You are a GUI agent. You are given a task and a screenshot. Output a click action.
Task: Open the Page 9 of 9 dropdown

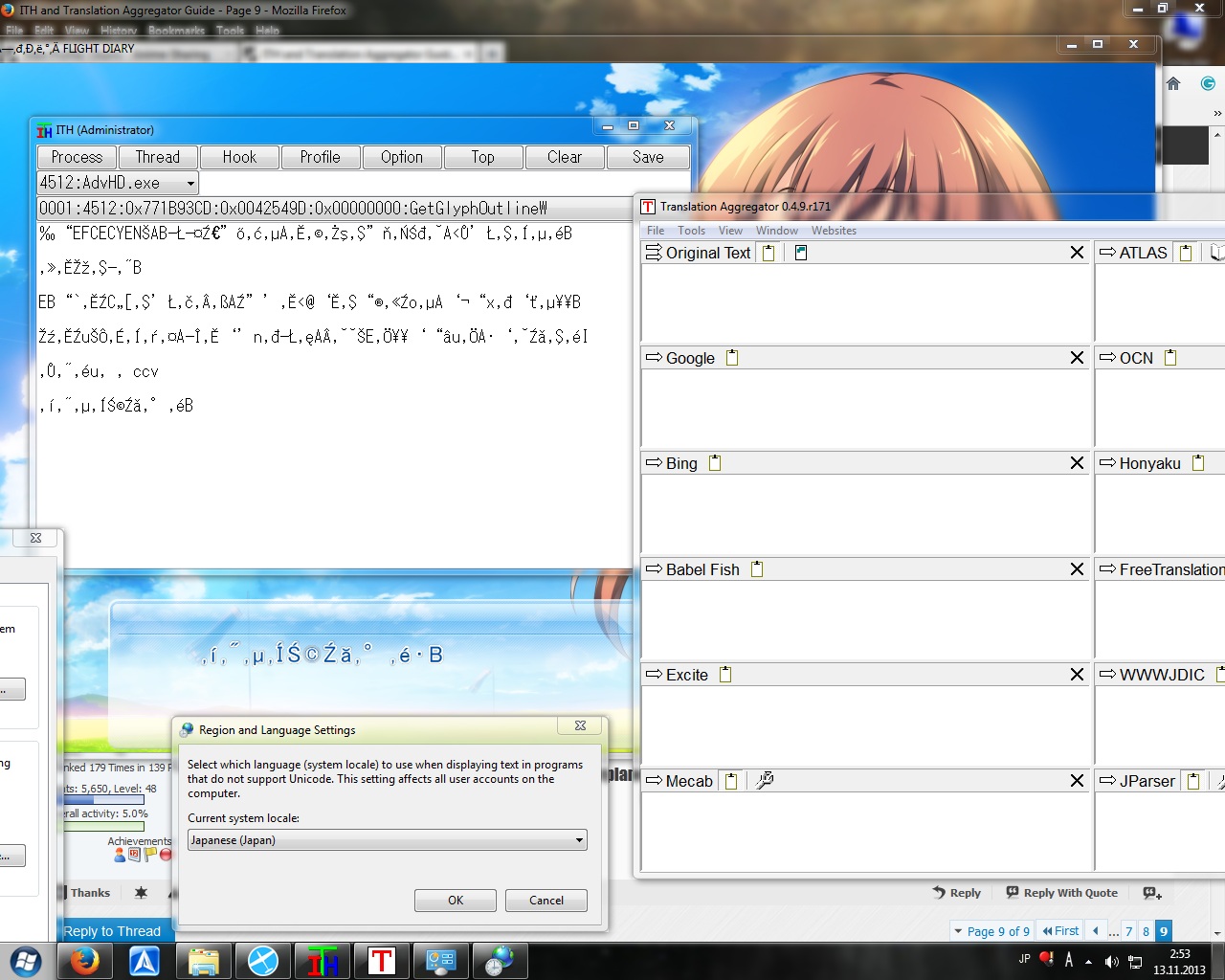992,931
